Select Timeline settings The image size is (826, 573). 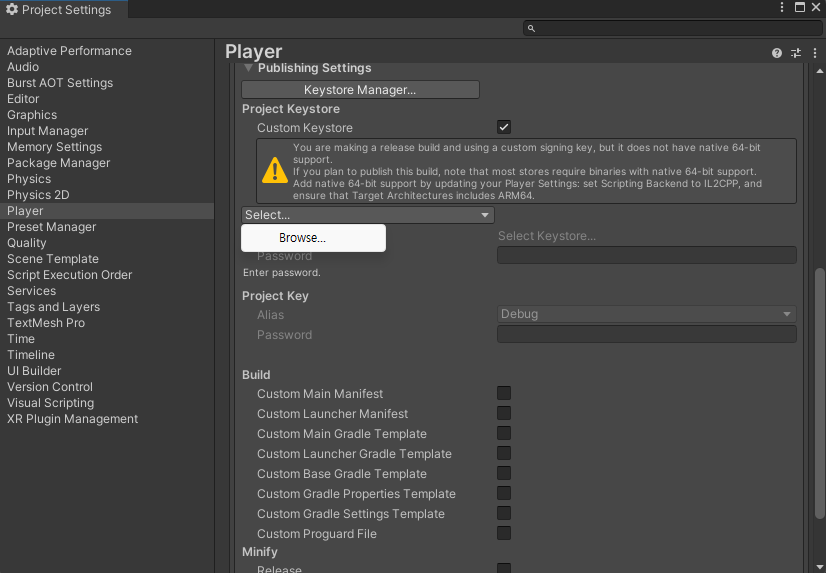pyautogui.click(x=31, y=355)
